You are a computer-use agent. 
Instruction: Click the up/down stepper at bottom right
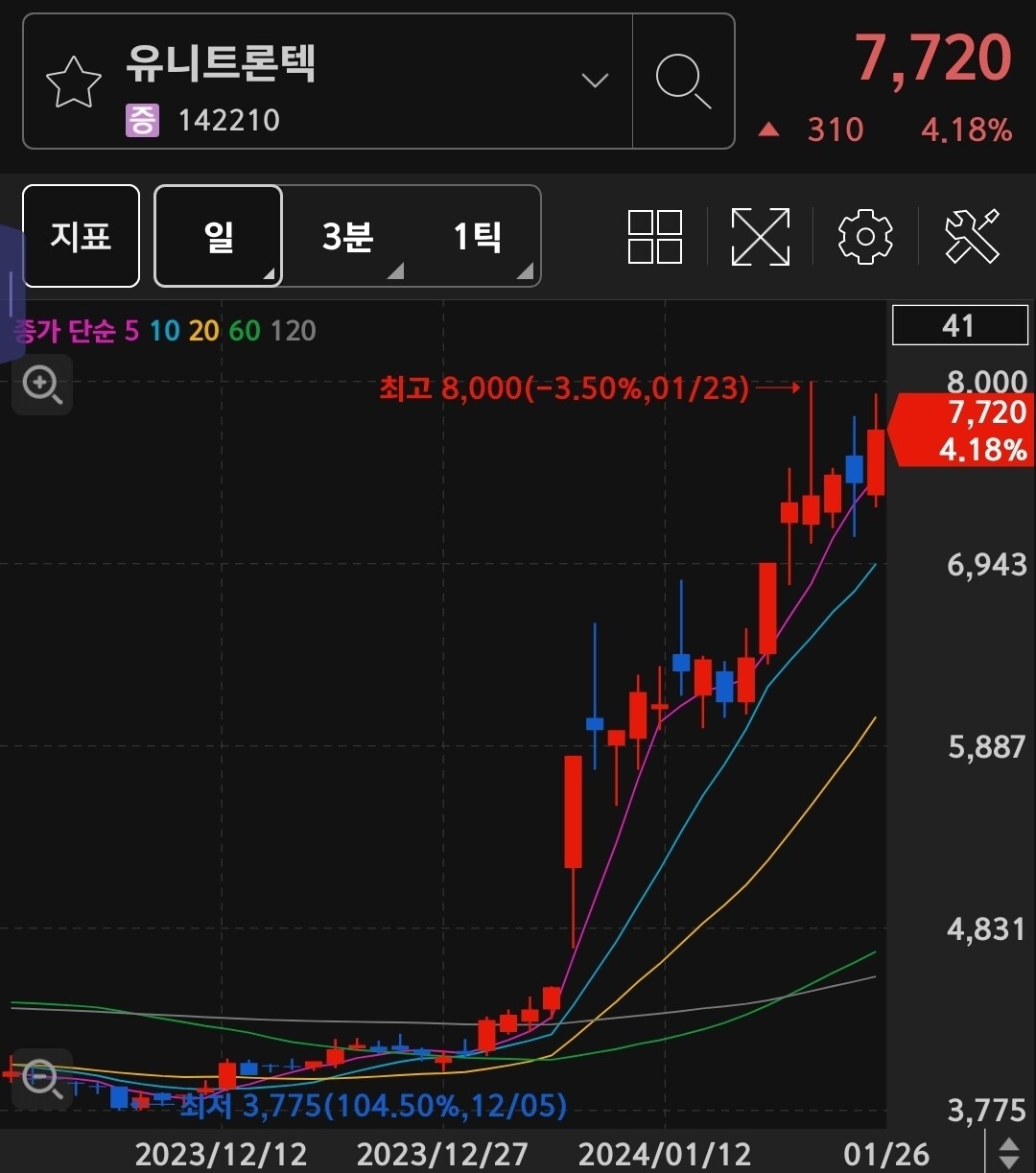coord(1008,1152)
